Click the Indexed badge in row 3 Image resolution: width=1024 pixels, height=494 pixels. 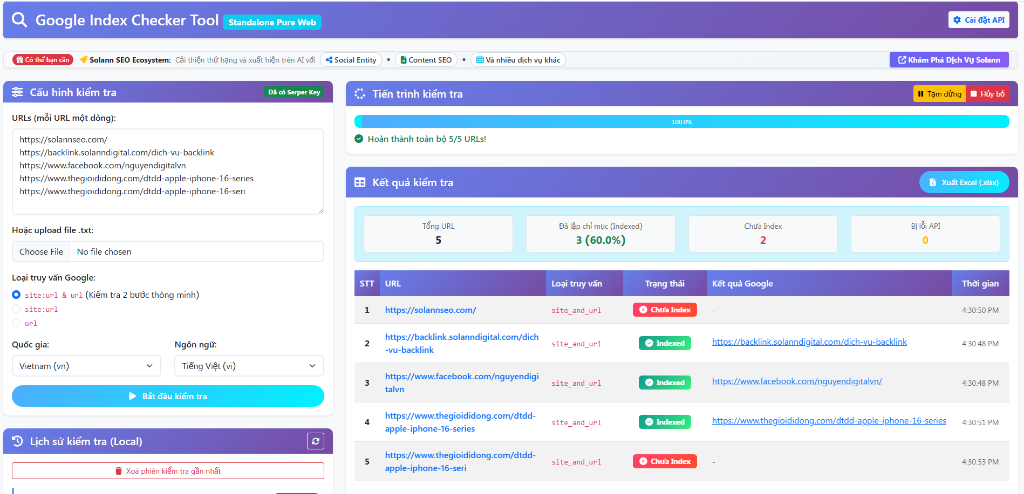point(665,382)
